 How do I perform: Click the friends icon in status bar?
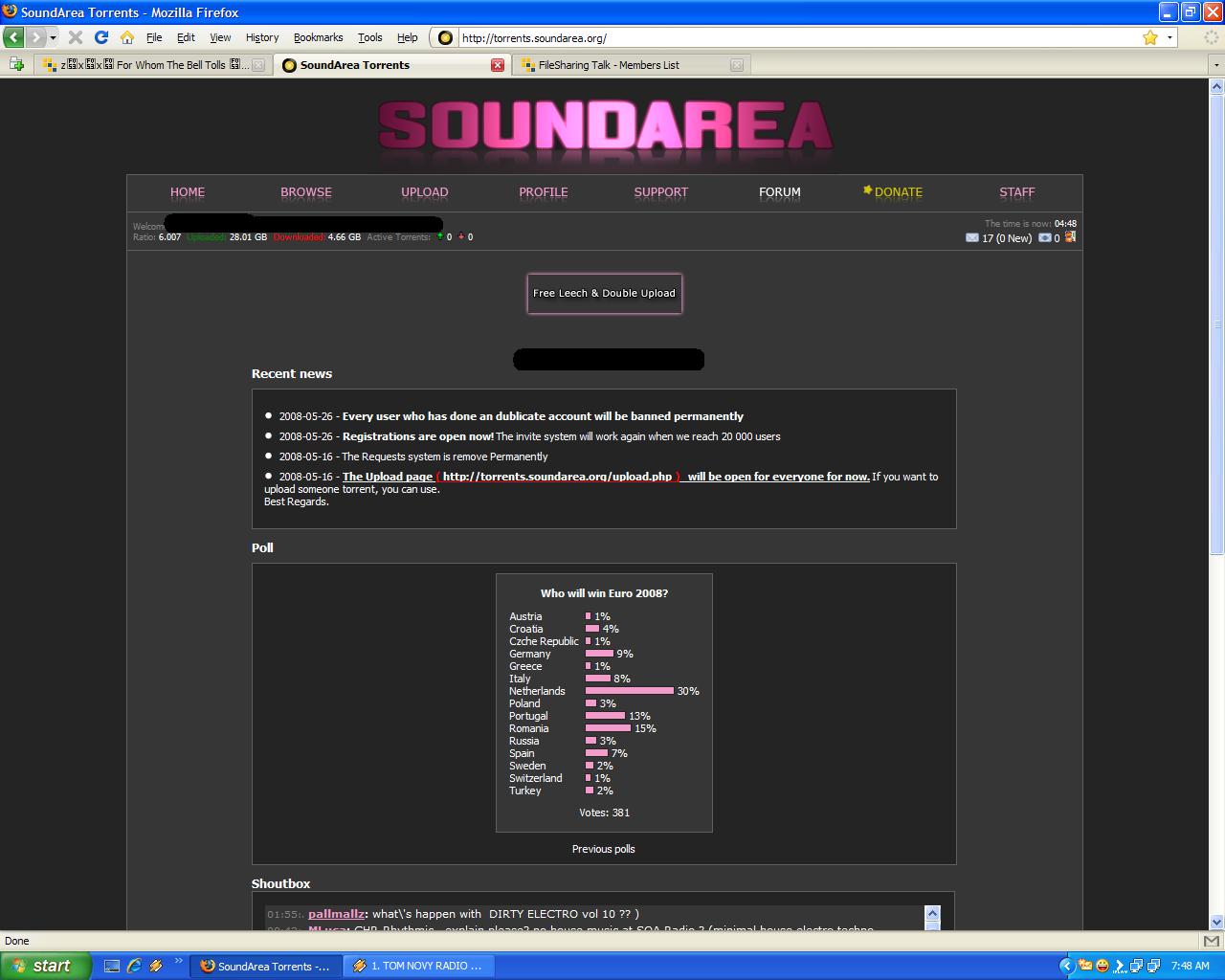point(1070,236)
